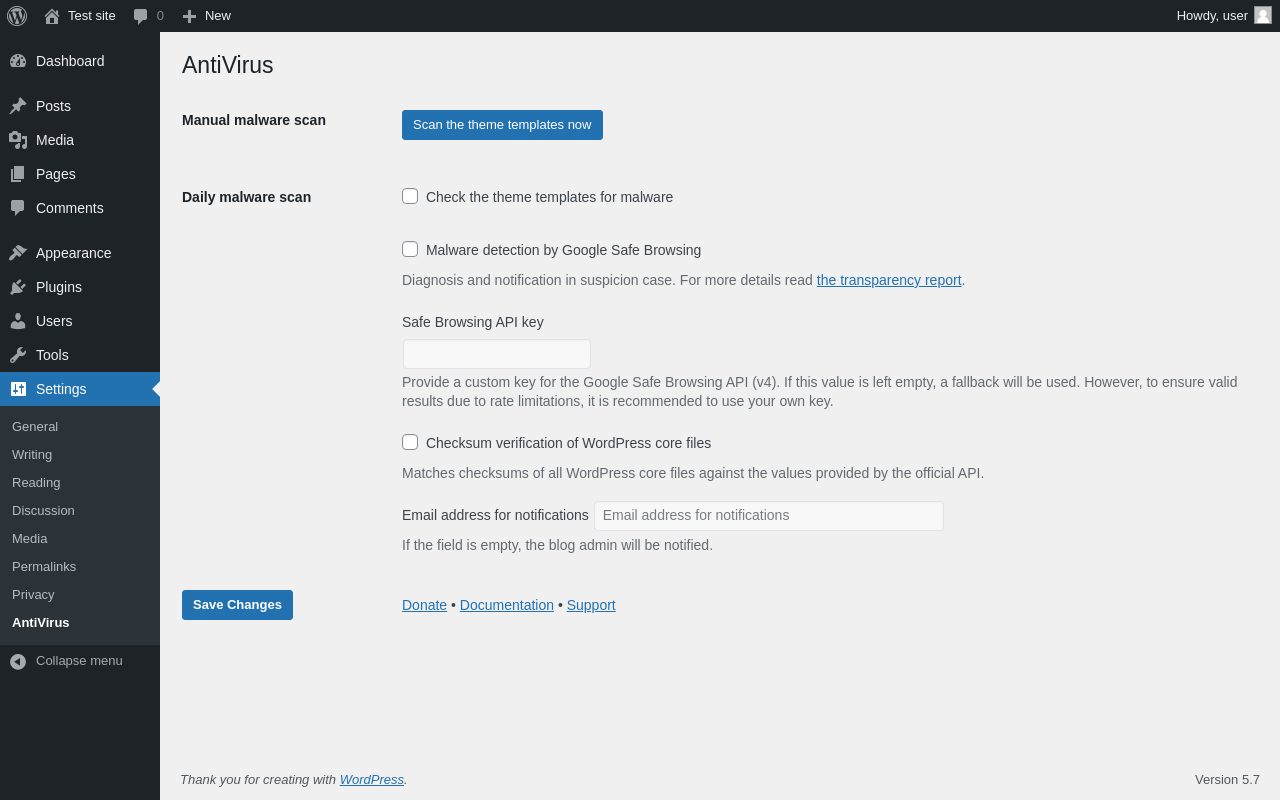Image resolution: width=1280 pixels, height=800 pixels.
Task: Click the Collapse menu arrow icon
Action: 18,661
